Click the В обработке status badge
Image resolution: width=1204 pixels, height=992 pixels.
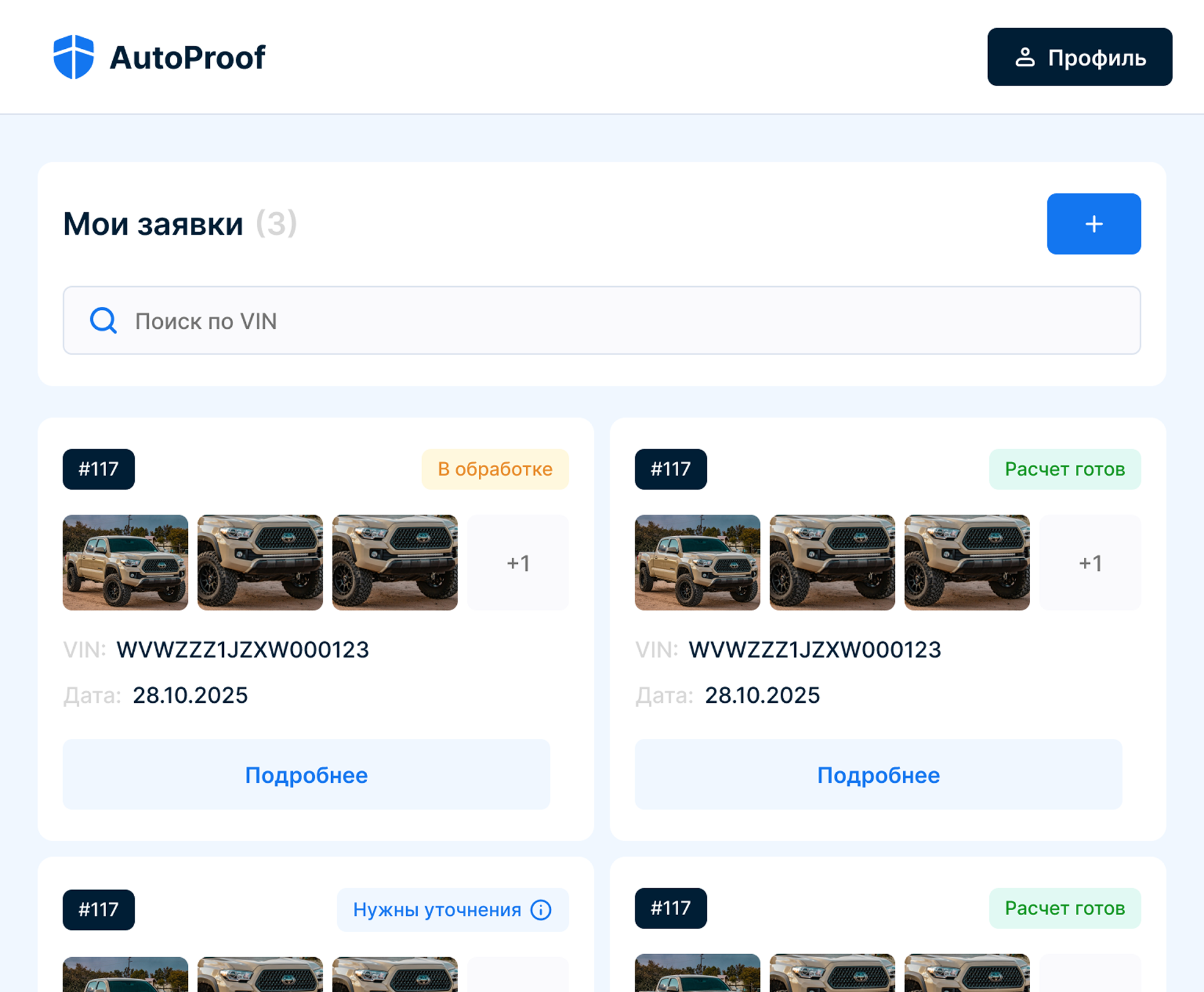coord(495,469)
